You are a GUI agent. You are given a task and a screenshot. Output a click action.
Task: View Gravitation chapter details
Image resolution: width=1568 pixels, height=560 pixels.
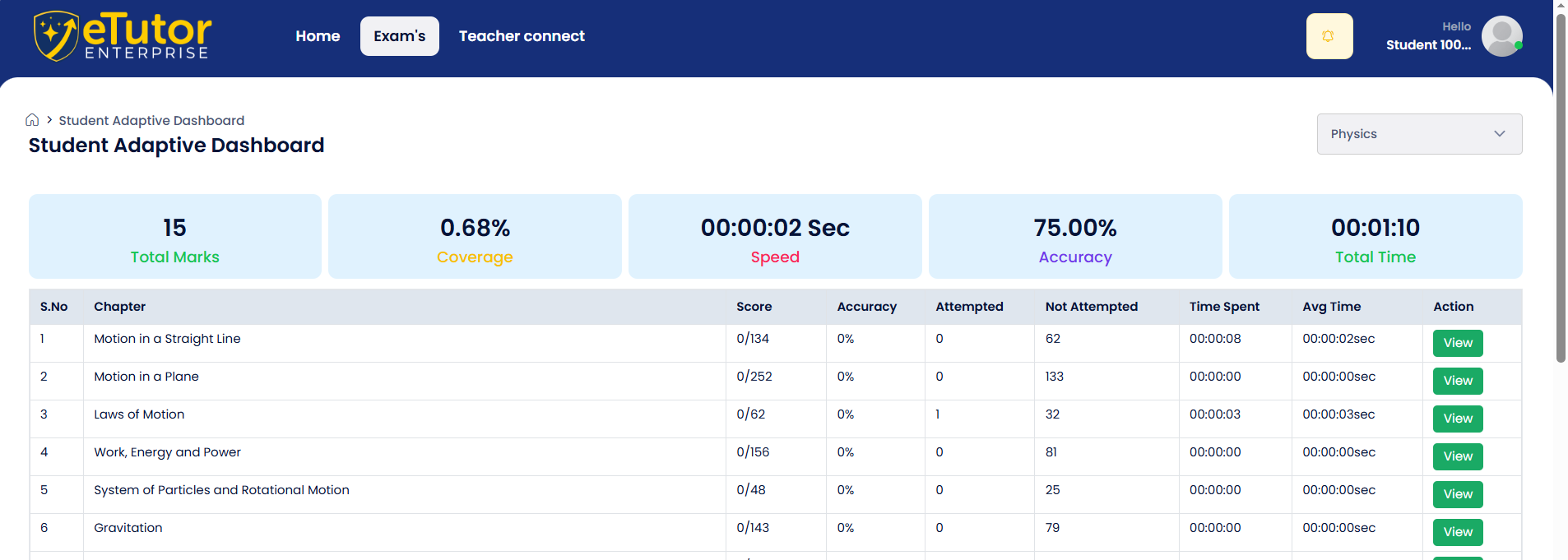click(x=1458, y=532)
